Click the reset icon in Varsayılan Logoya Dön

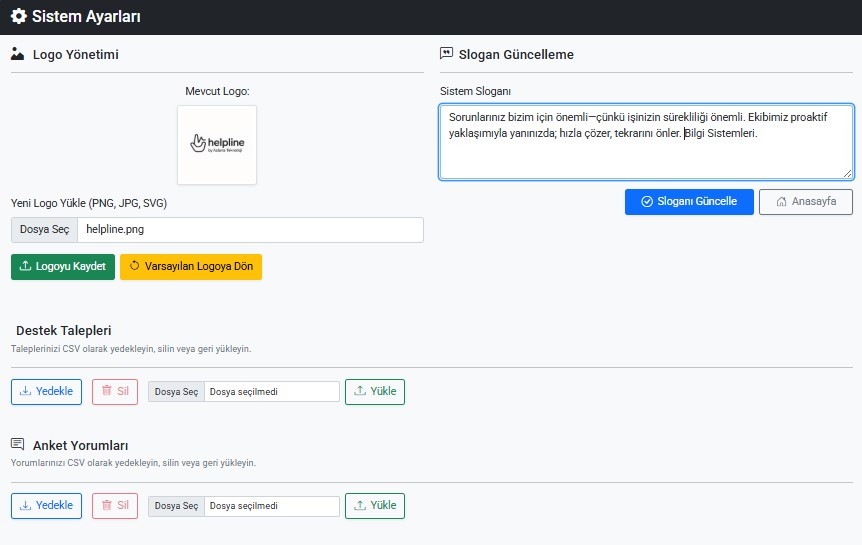pyautogui.click(x=134, y=267)
